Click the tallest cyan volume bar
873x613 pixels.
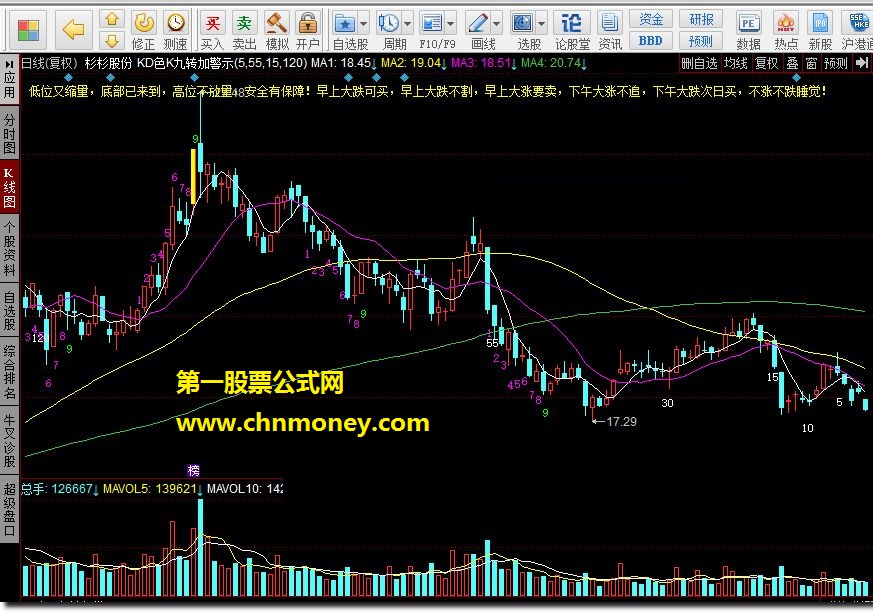click(200, 548)
